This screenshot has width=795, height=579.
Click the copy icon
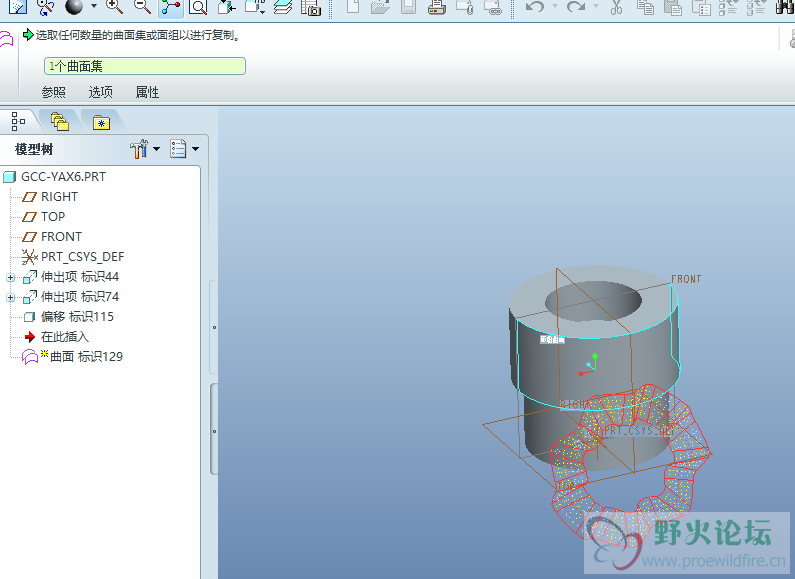click(x=645, y=7)
